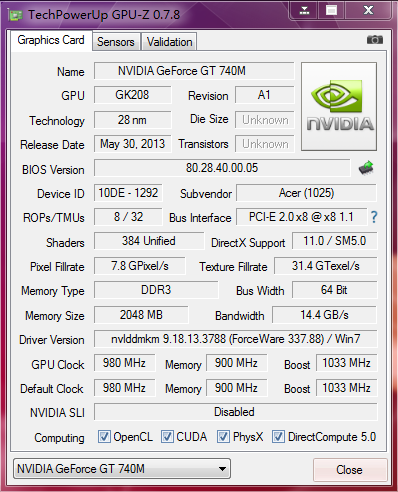Screen dimensions: 398x492
Task: Click the Technology field 28 nm
Action: point(132,120)
